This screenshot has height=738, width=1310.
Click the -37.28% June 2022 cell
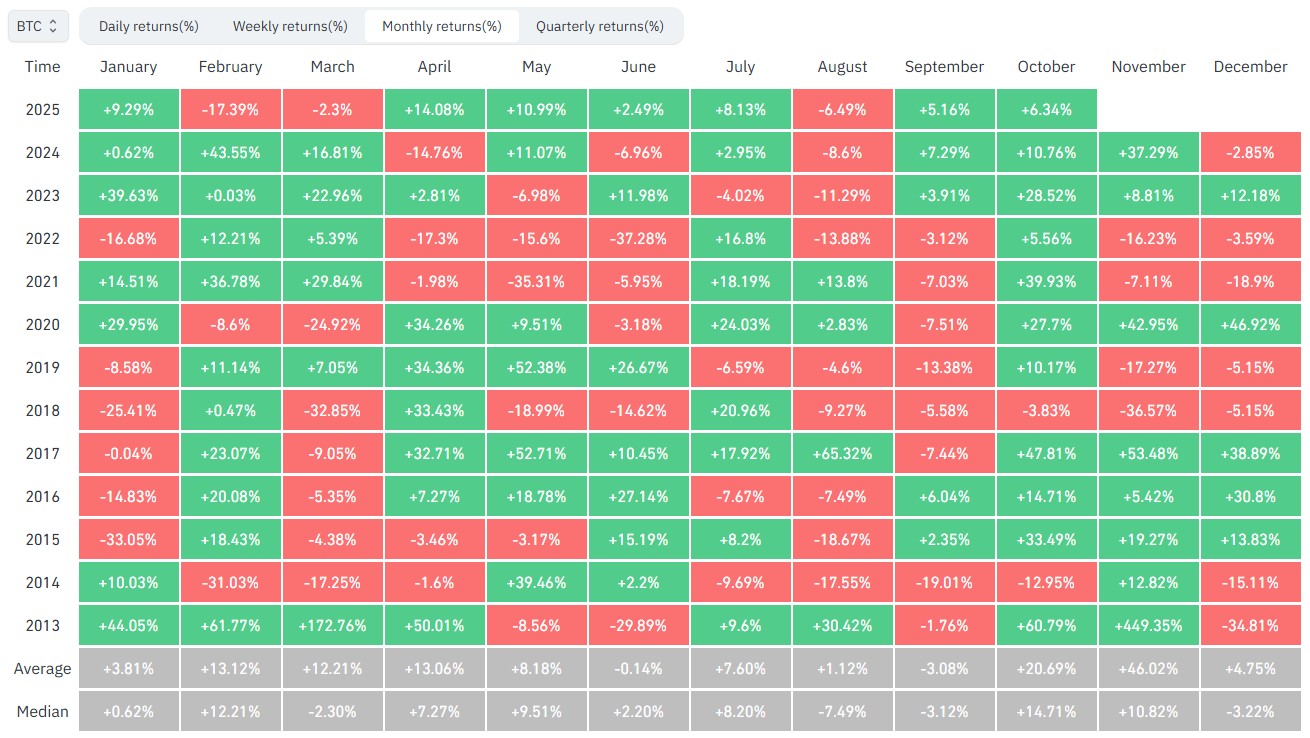(x=639, y=239)
